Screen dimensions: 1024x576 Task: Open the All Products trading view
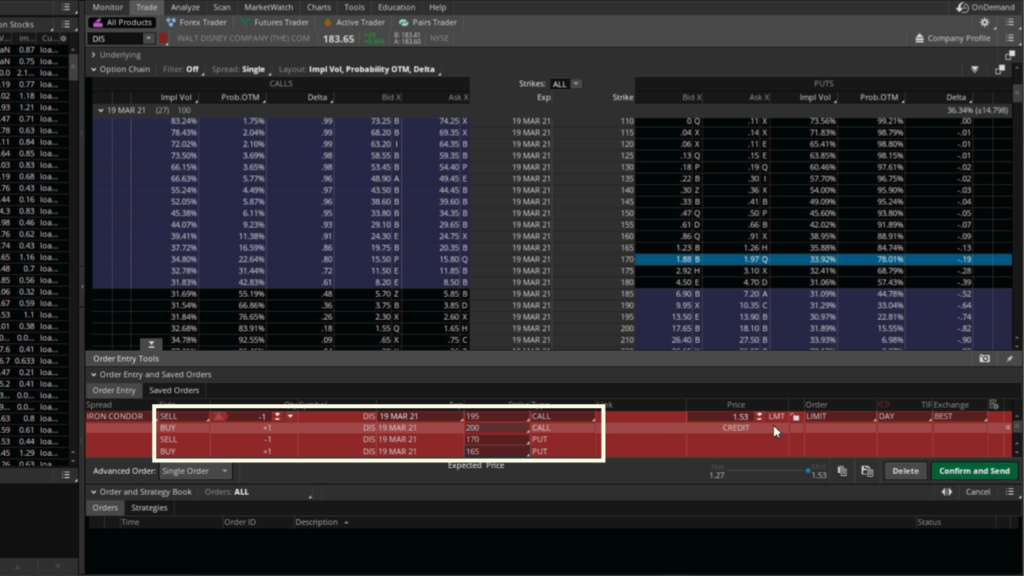point(122,22)
